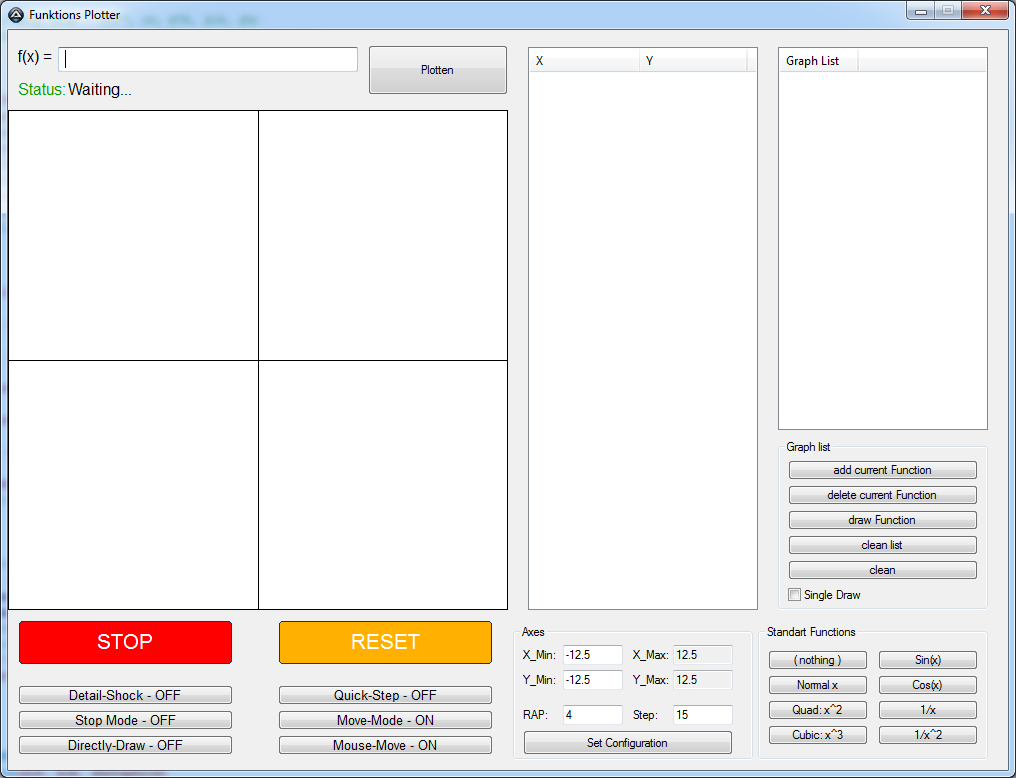Viewport: 1016px width, 778px height.
Task: Switch Quick-Step mode on
Action: (x=385, y=695)
